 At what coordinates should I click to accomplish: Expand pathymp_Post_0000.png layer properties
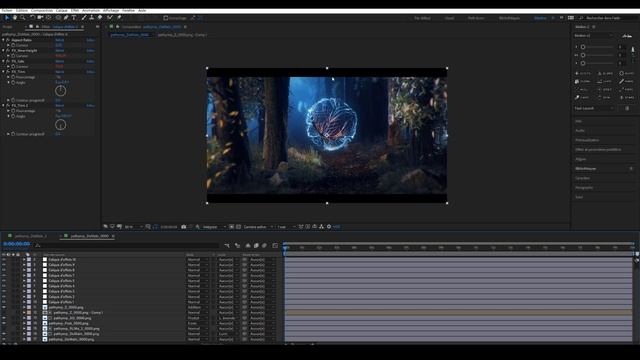(x=24, y=323)
